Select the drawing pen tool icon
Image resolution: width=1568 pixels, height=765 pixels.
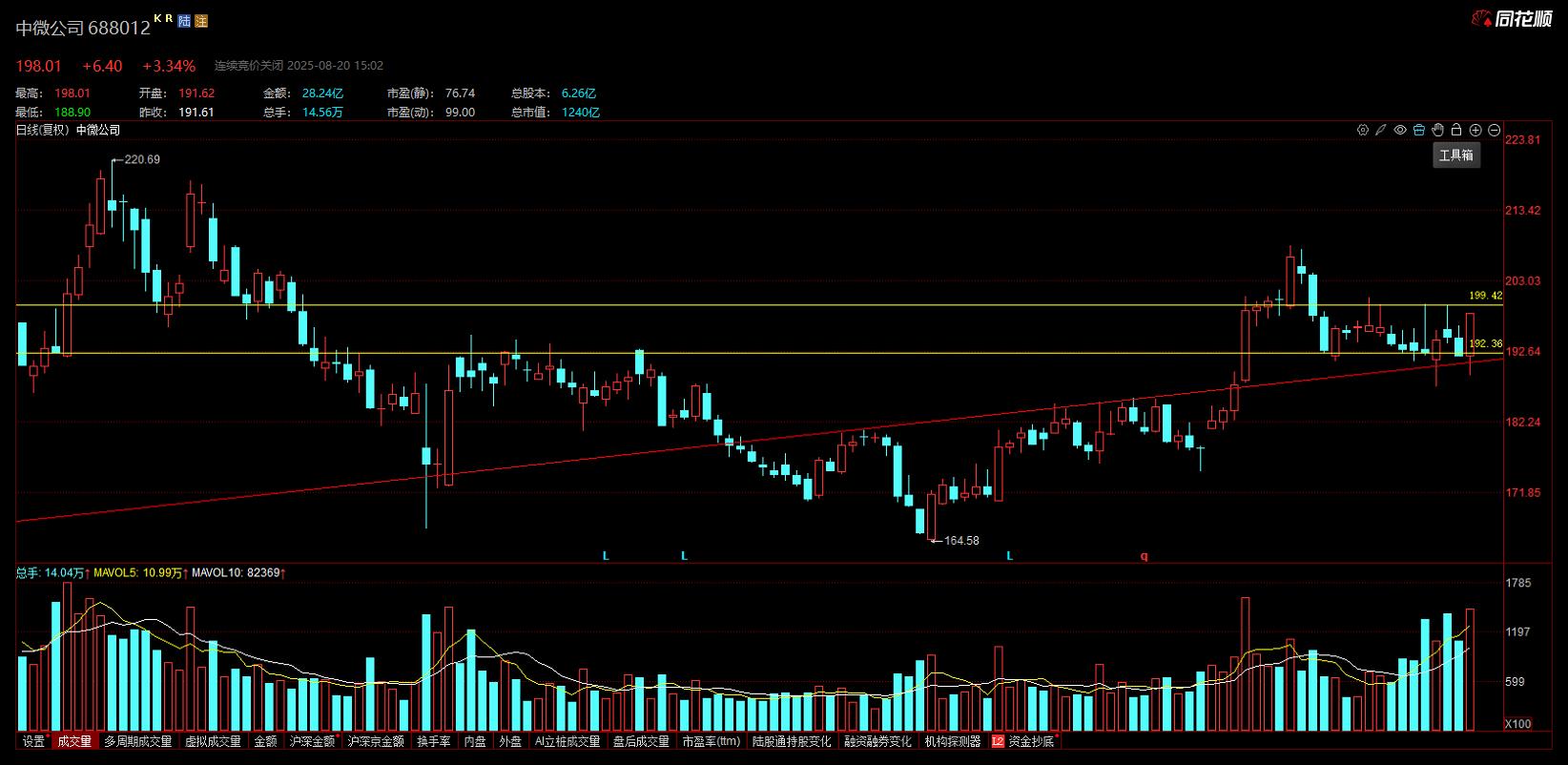pos(1380,130)
